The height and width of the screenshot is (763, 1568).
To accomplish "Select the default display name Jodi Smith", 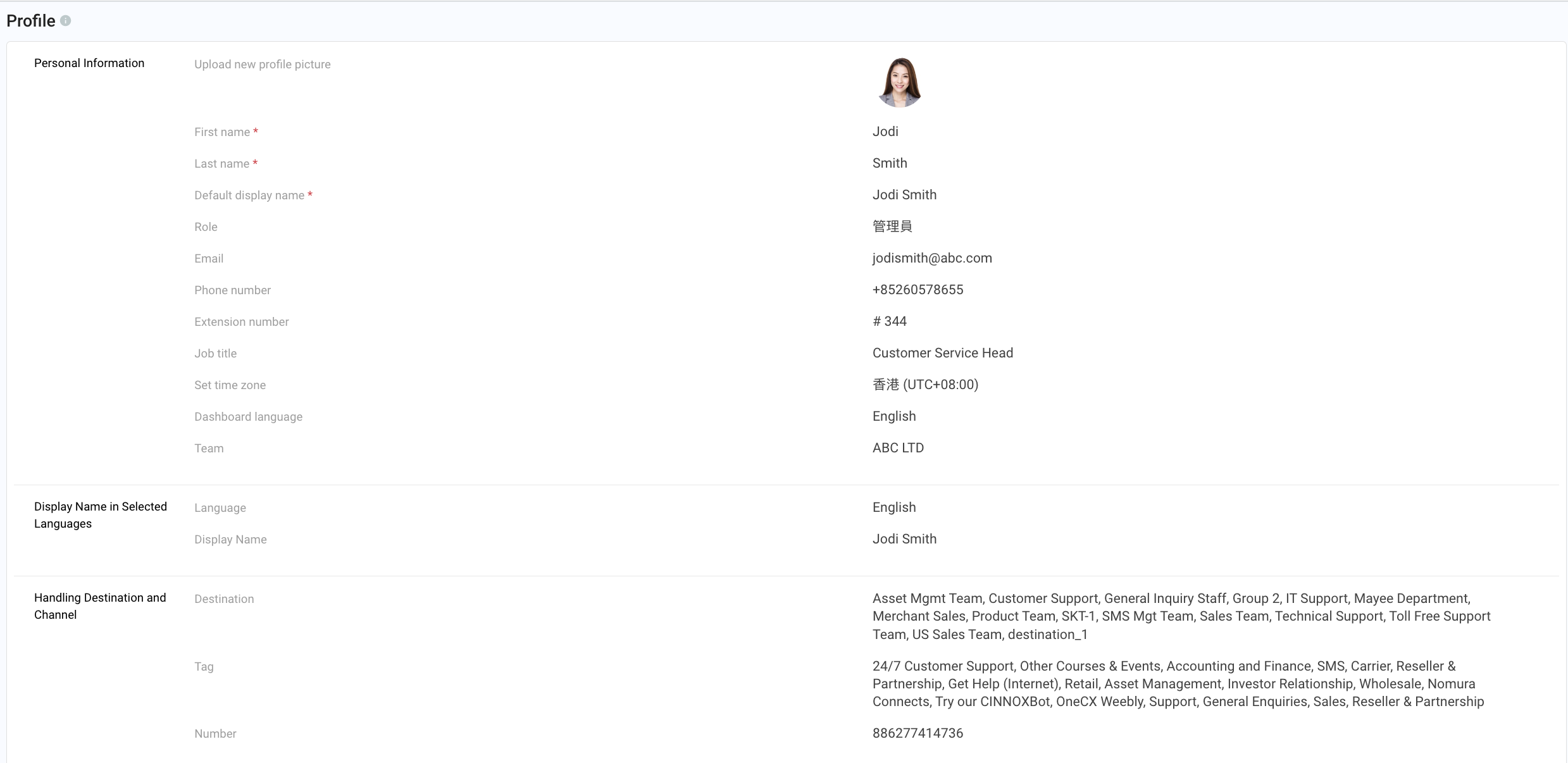I will pos(904,195).
